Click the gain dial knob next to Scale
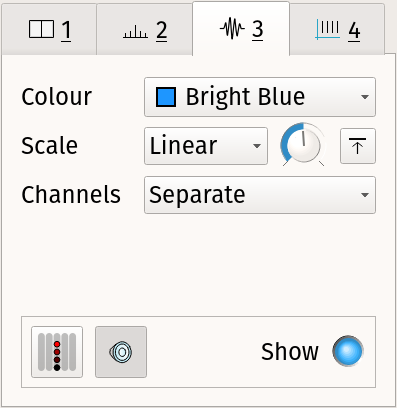Screen dimensions: 397x408 point(303,144)
